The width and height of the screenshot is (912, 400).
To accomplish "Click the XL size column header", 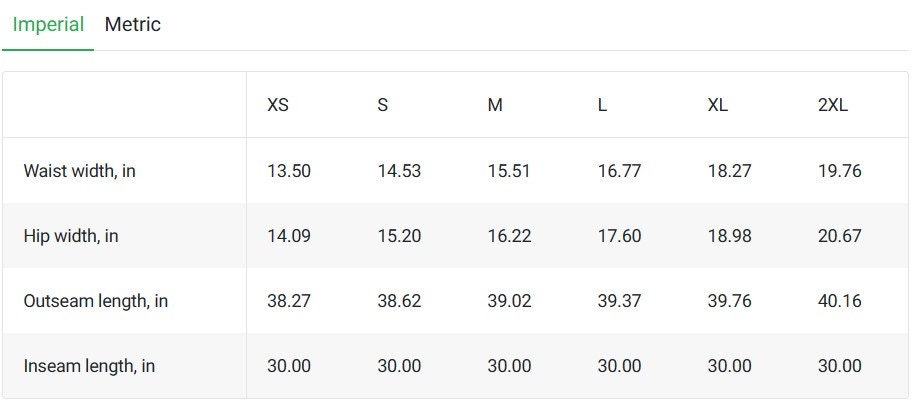I will pyautogui.click(x=718, y=105).
